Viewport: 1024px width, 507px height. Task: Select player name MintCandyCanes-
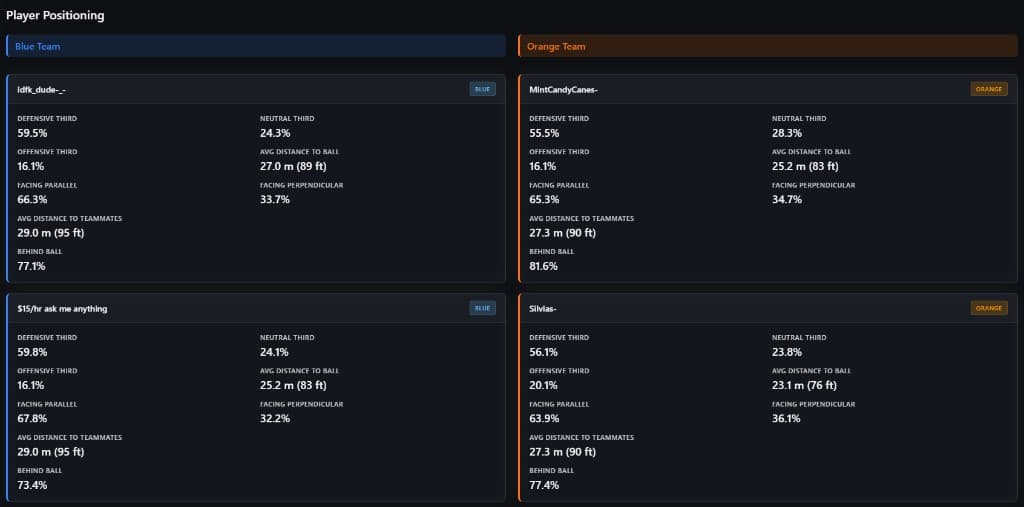pos(564,89)
